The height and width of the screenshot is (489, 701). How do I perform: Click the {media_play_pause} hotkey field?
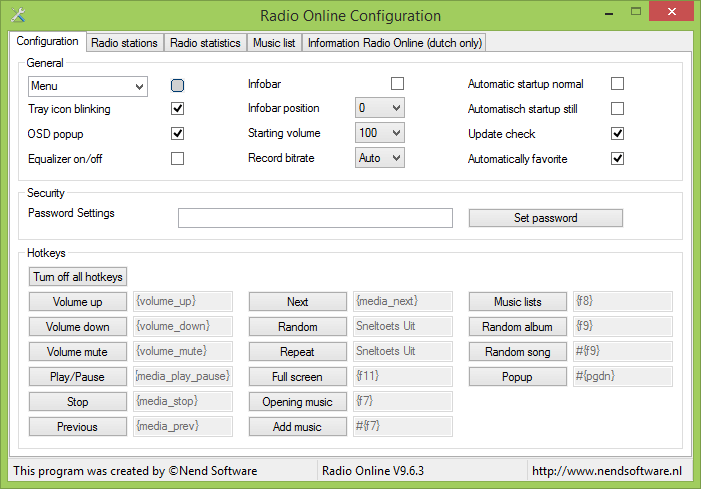(x=183, y=376)
